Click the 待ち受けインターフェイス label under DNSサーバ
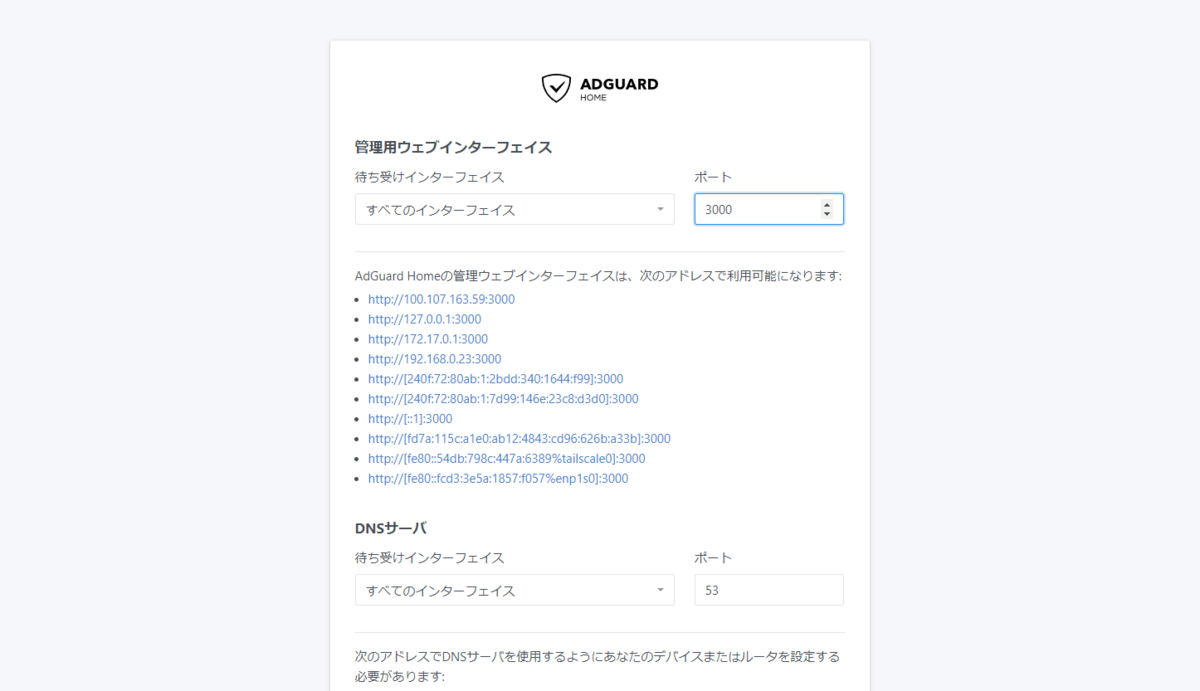The height and width of the screenshot is (691, 1200). [430, 558]
